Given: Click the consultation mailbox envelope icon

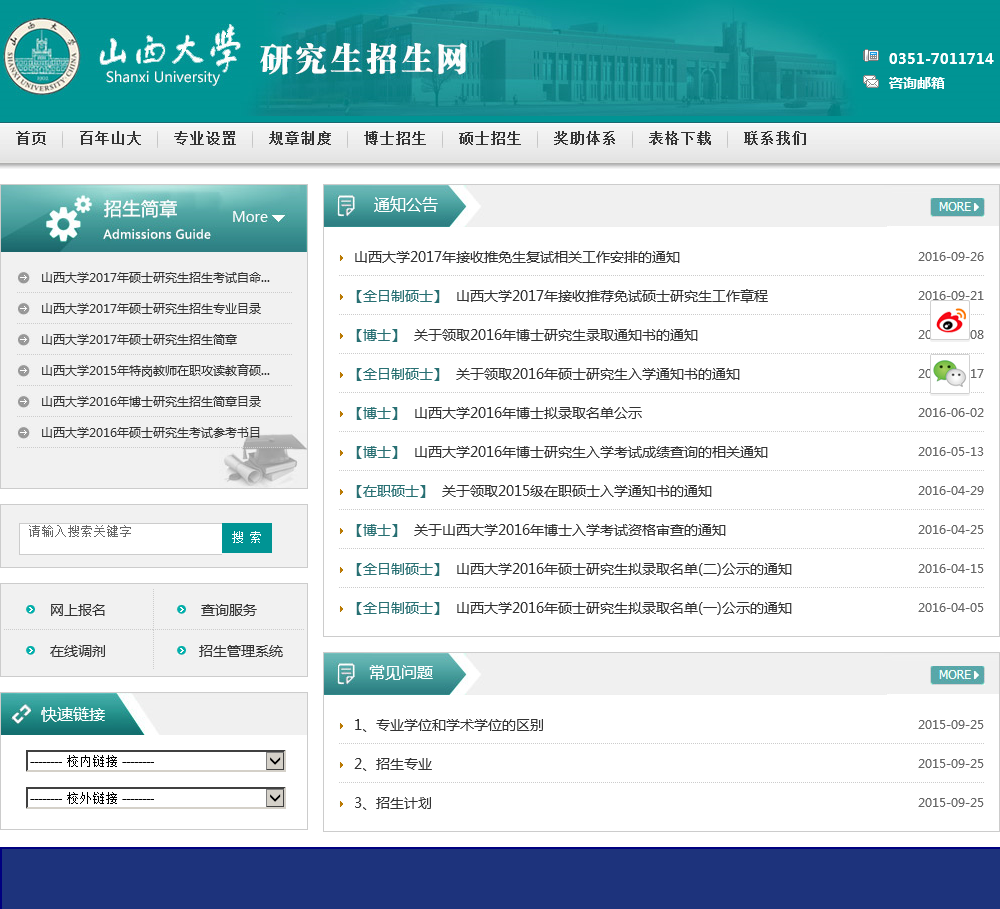Looking at the screenshot, I should point(871,83).
